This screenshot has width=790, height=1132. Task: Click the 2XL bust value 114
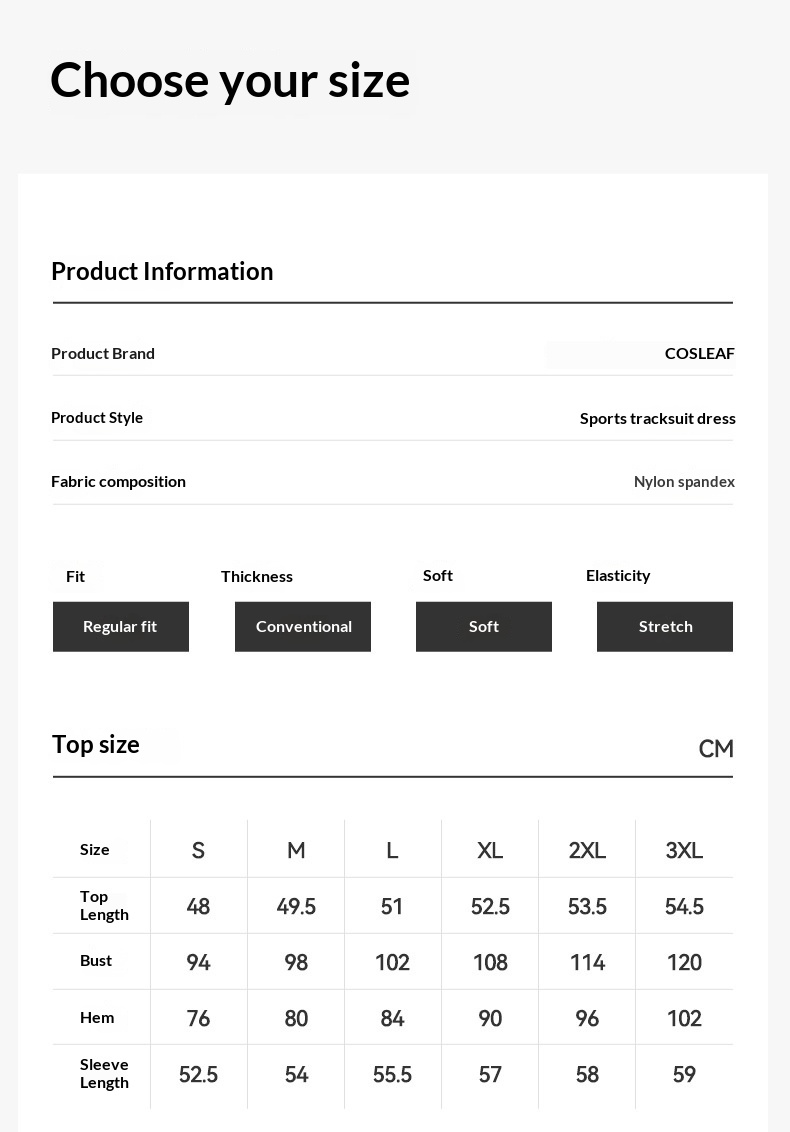(587, 962)
